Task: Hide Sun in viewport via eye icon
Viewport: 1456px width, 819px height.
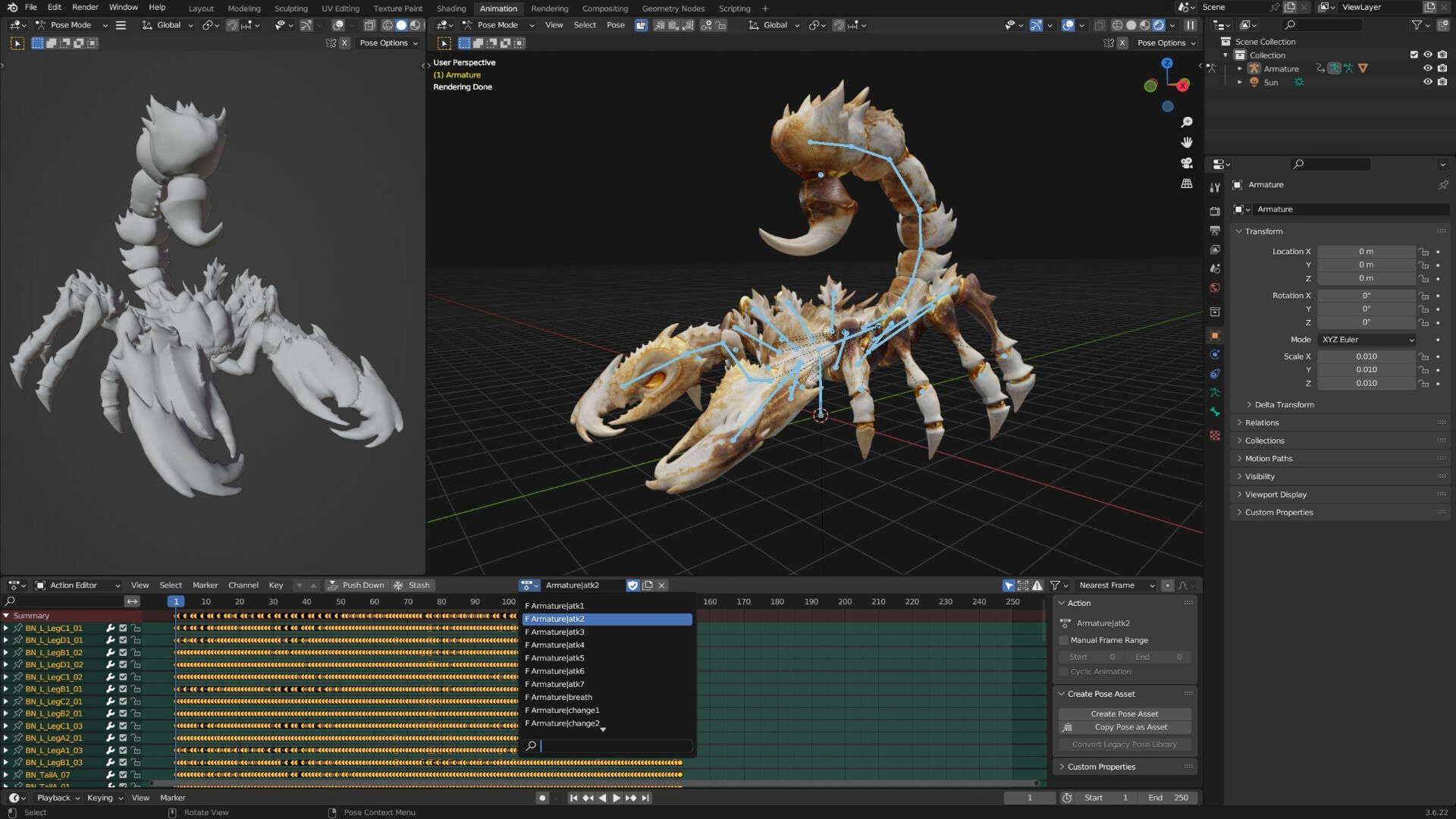Action: 1427,82
